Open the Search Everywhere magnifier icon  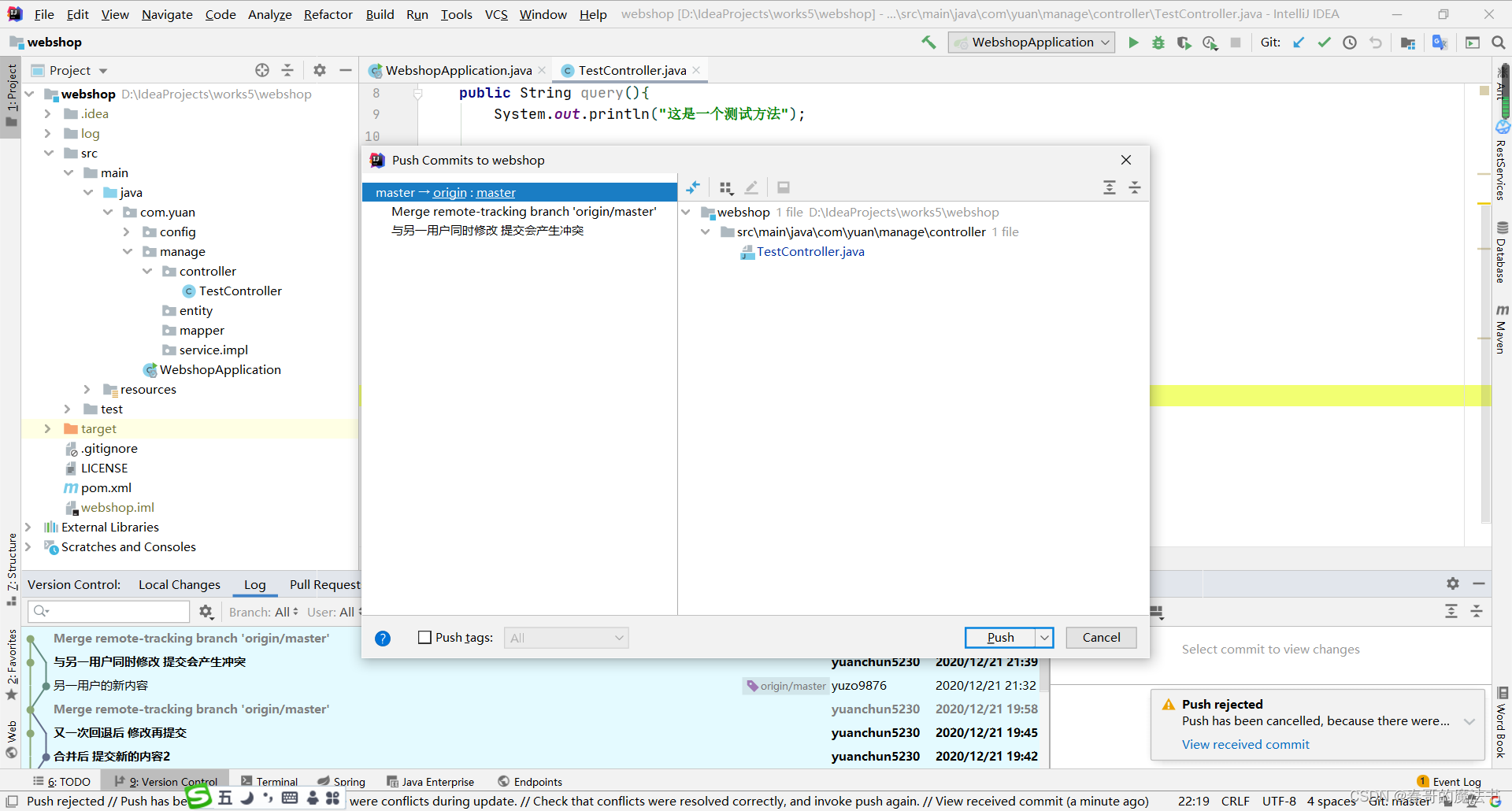1498,43
